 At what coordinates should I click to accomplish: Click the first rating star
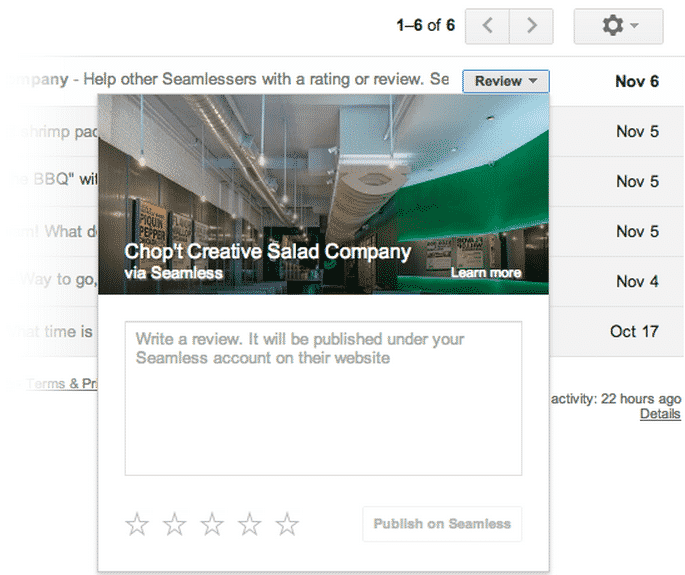137,524
